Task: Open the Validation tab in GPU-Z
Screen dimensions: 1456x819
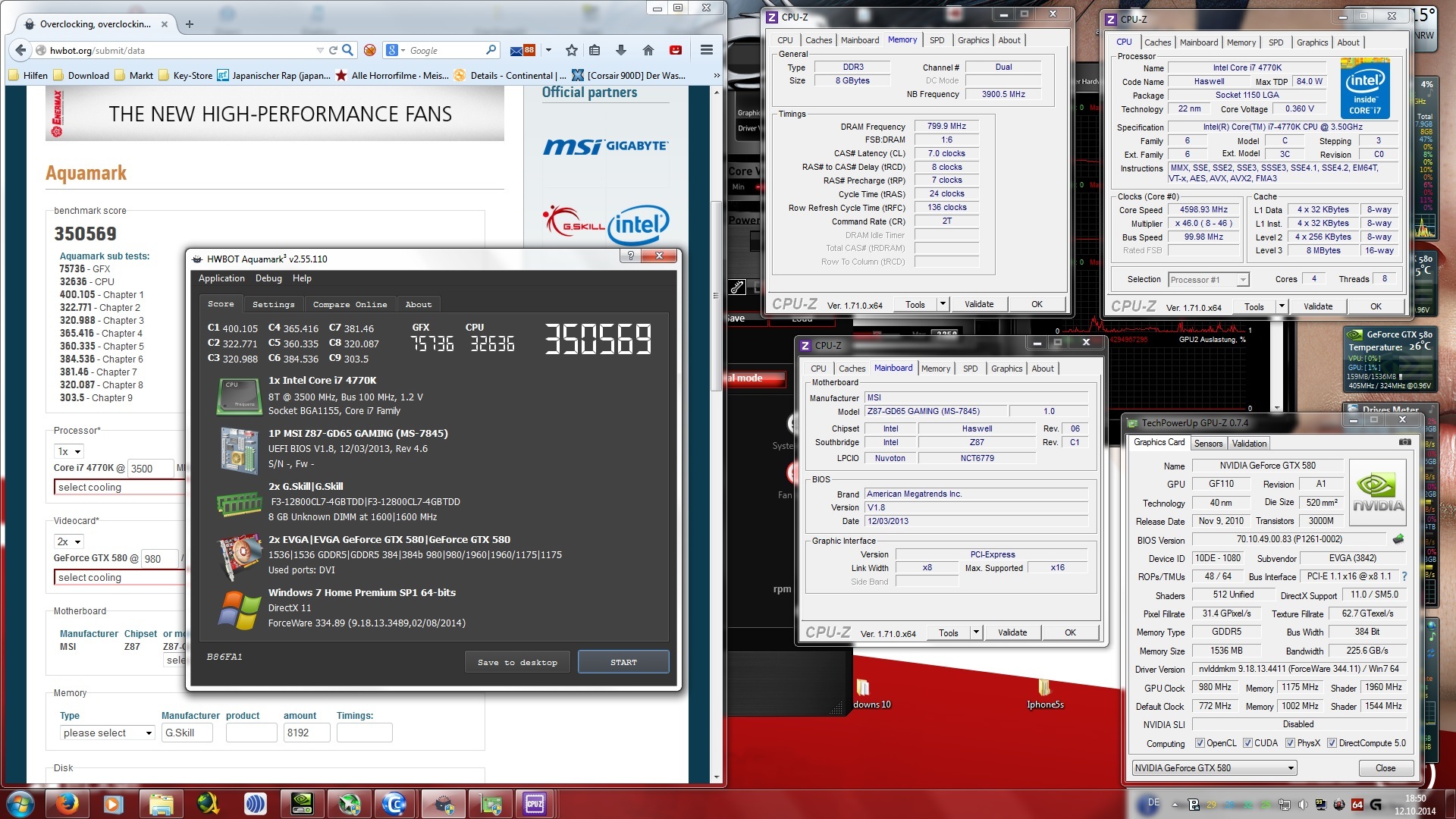Action: click(x=1249, y=444)
